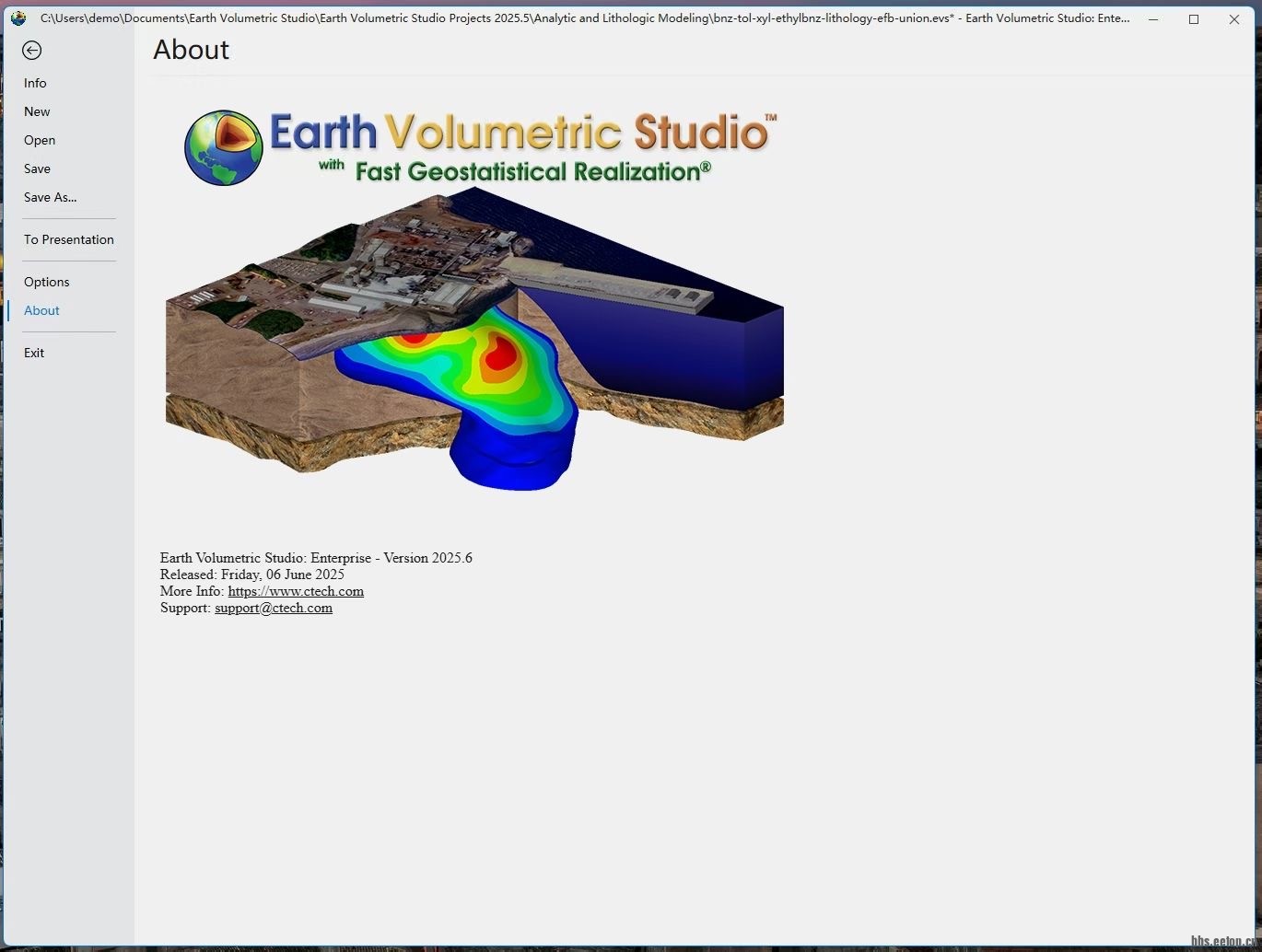Viewport: 1262px width, 952px height.
Task: Select Save As... menu entry
Action: coord(51,197)
